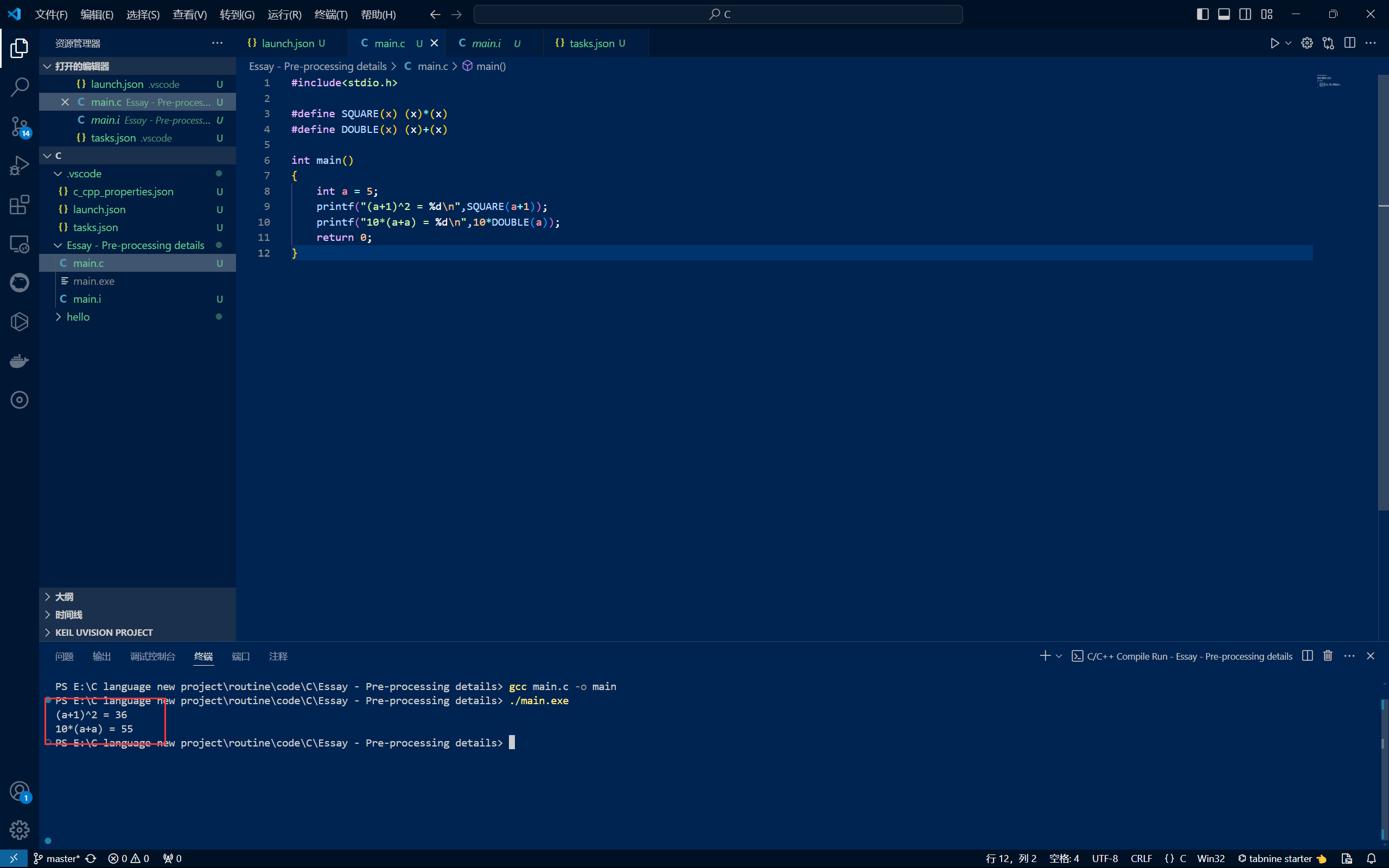Open the 文件(F) menu

[x=51, y=14]
